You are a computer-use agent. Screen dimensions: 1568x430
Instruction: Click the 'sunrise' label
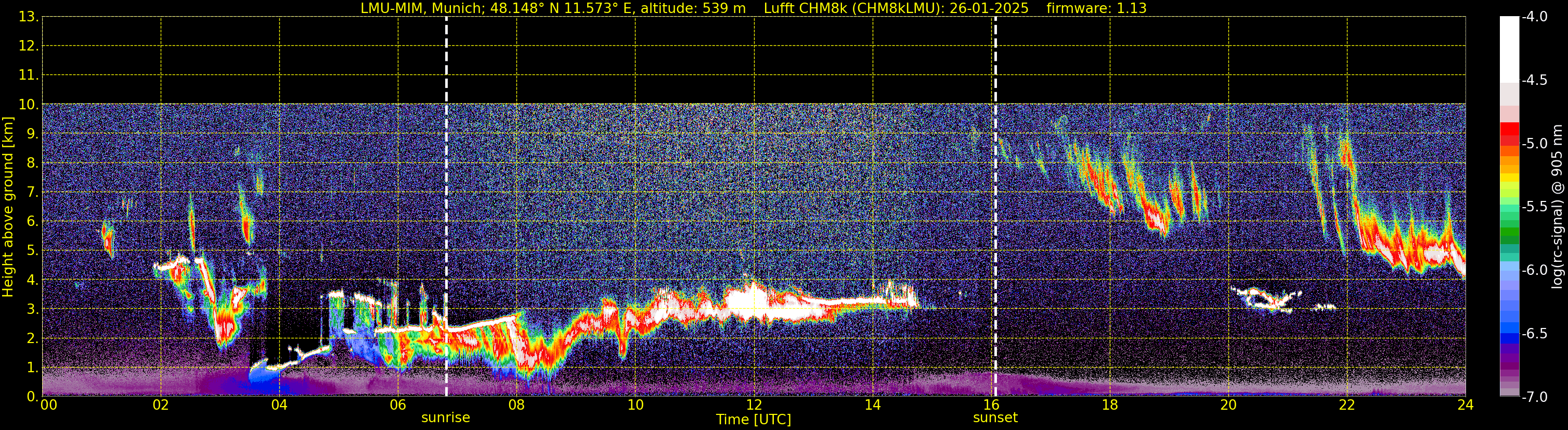[x=446, y=418]
